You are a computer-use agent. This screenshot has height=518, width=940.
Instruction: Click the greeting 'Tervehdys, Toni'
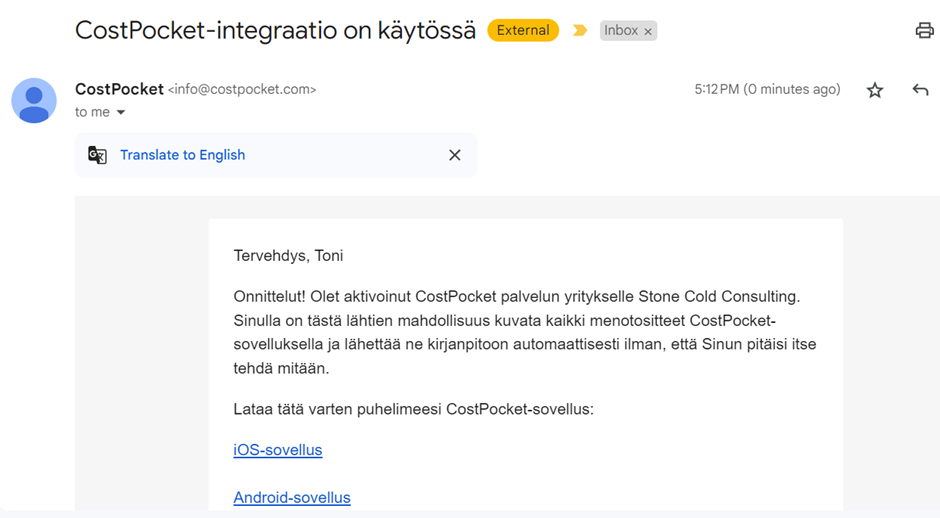pyautogui.click(x=288, y=255)
